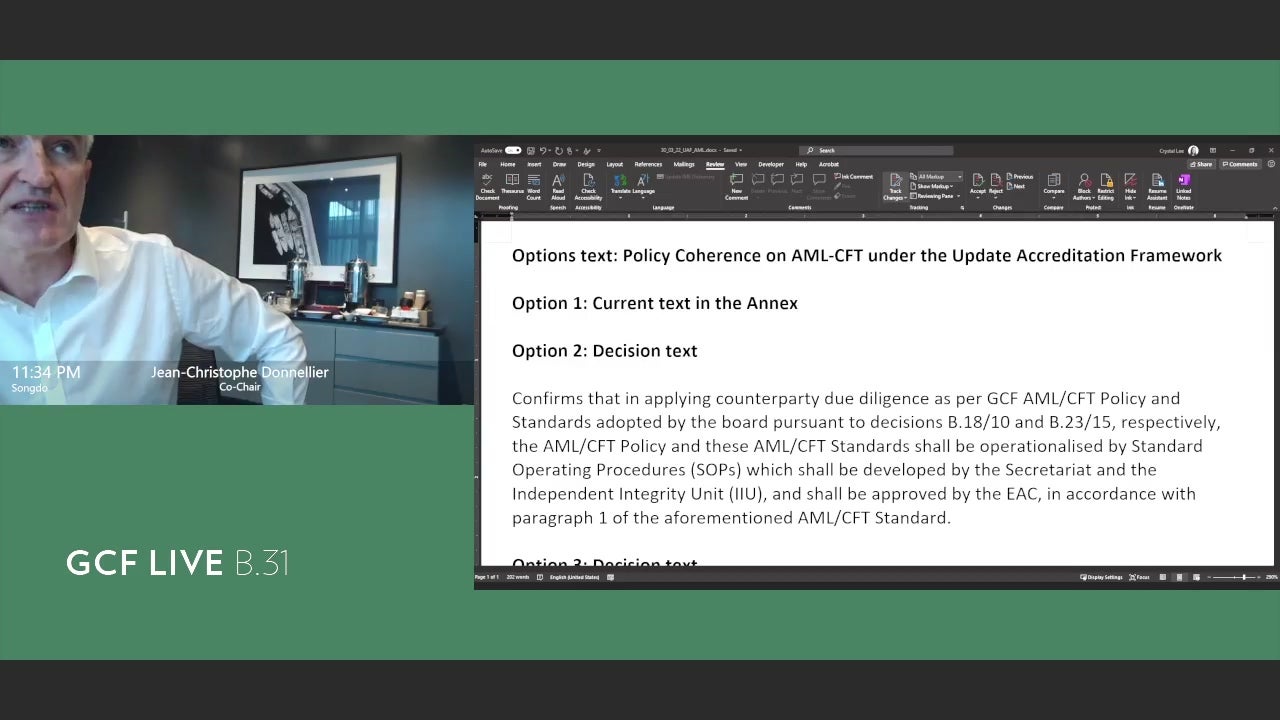
Task: Click English (United States) language in status bar
Action: [x=574, y=577]
